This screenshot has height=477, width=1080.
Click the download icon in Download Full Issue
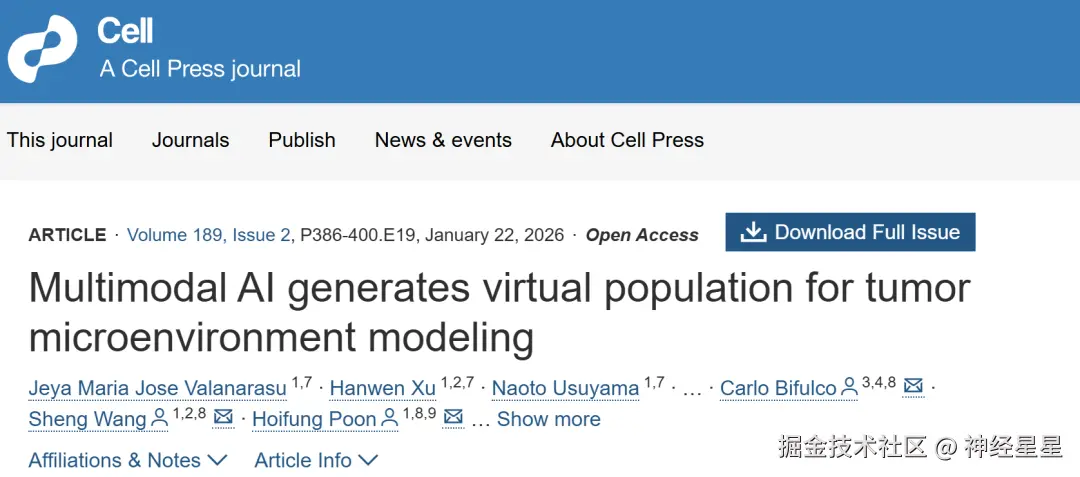pos(752,232)
